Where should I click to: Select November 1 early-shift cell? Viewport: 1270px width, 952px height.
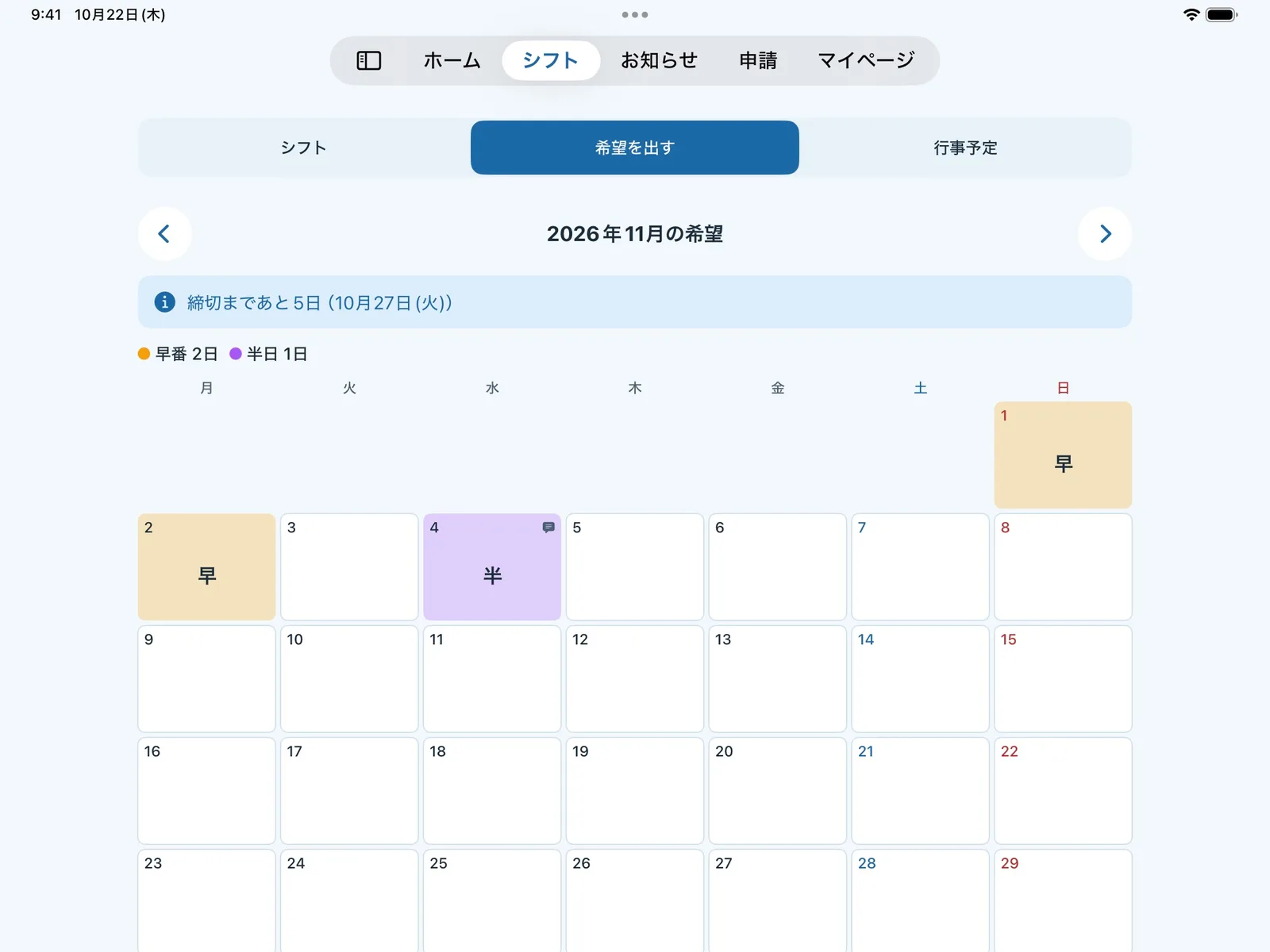tap(1063, 455)
